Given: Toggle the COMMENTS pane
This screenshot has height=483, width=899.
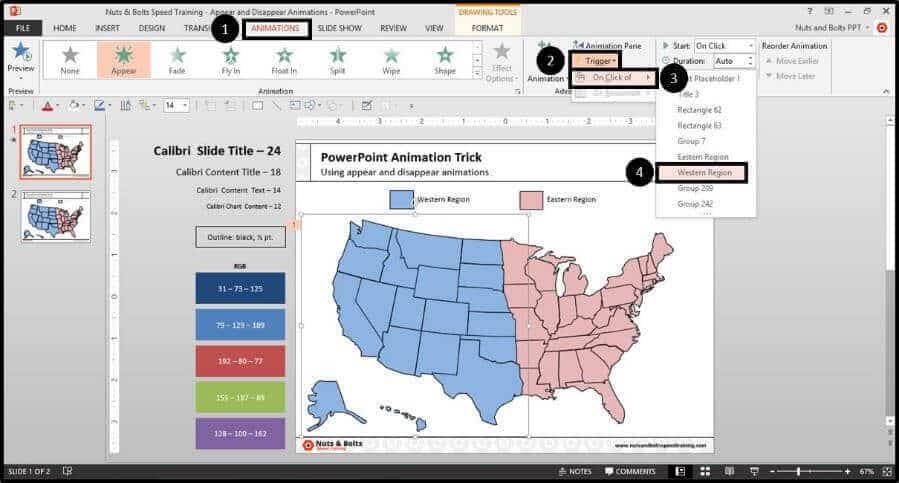Looking at the screenshot, I should 630,471.
